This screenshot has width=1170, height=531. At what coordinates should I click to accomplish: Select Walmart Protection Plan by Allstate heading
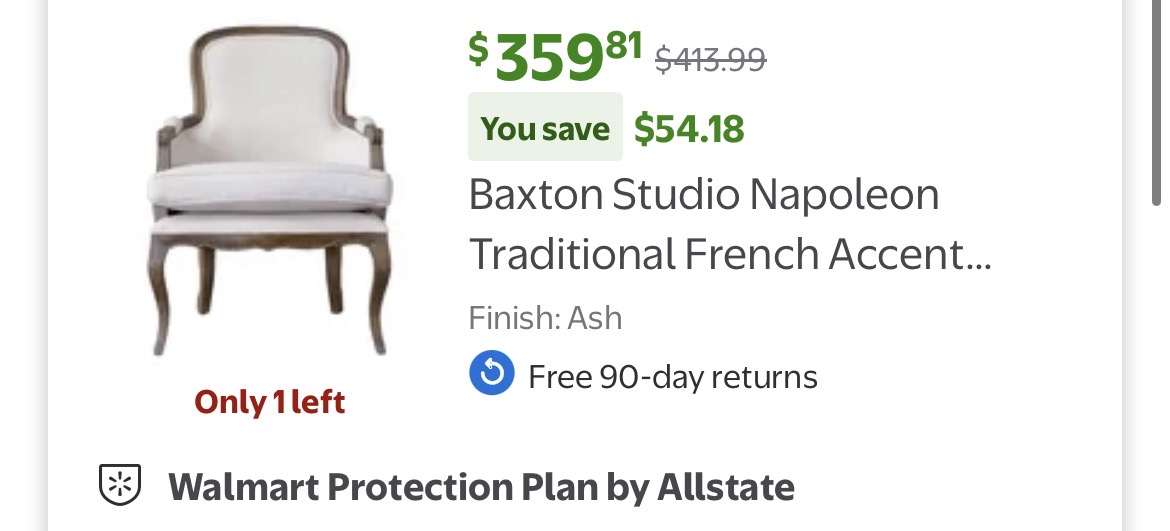[x=481, y=487]
